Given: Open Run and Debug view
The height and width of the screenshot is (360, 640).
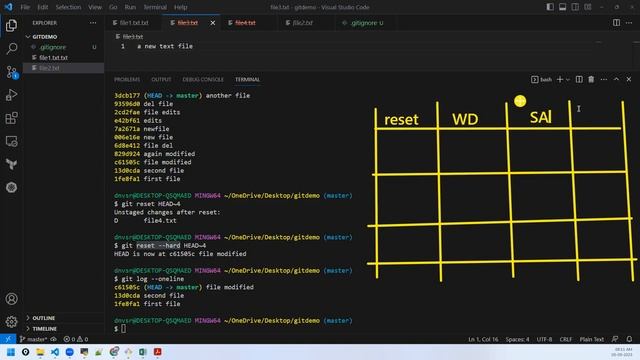Looking at the screenshot, I should pos(11,95).
